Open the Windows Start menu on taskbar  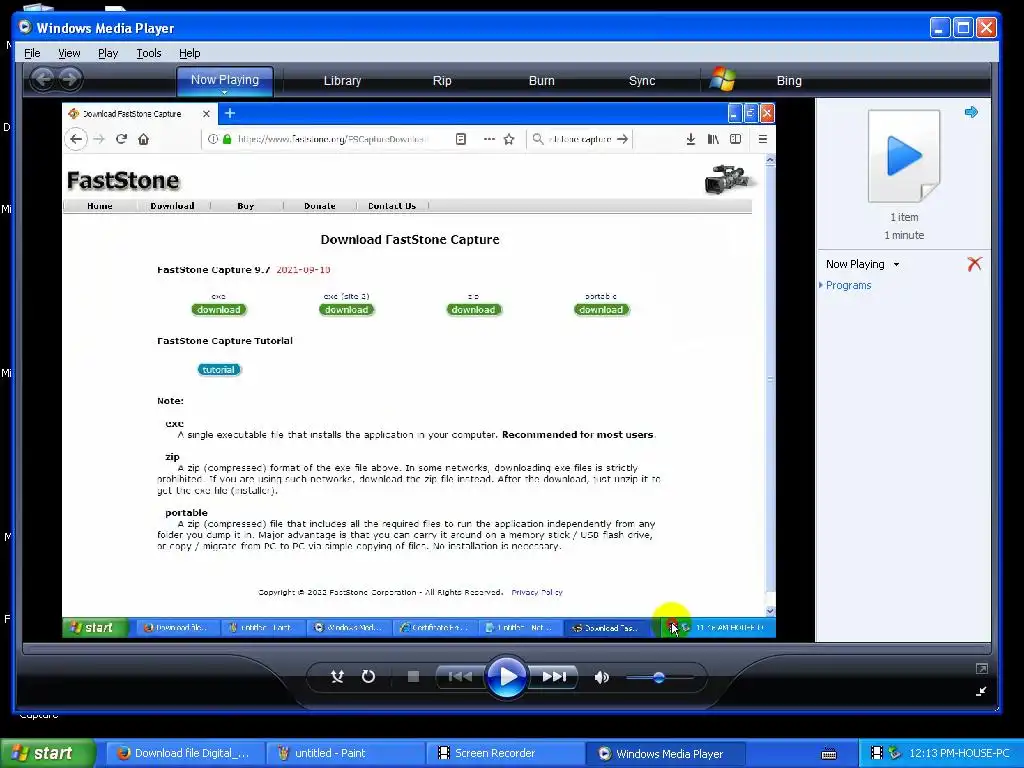[x=47, y=753]
